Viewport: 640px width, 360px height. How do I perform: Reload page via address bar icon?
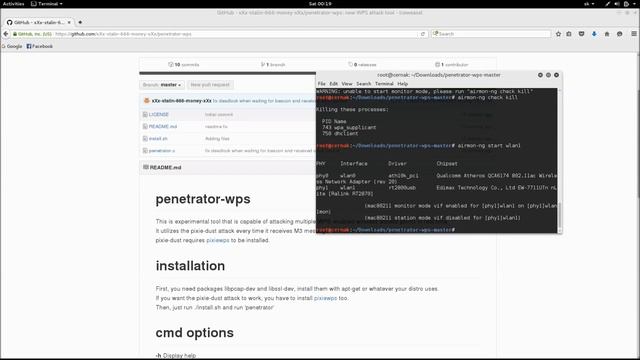pyautogui.click(x=423, y=34)
